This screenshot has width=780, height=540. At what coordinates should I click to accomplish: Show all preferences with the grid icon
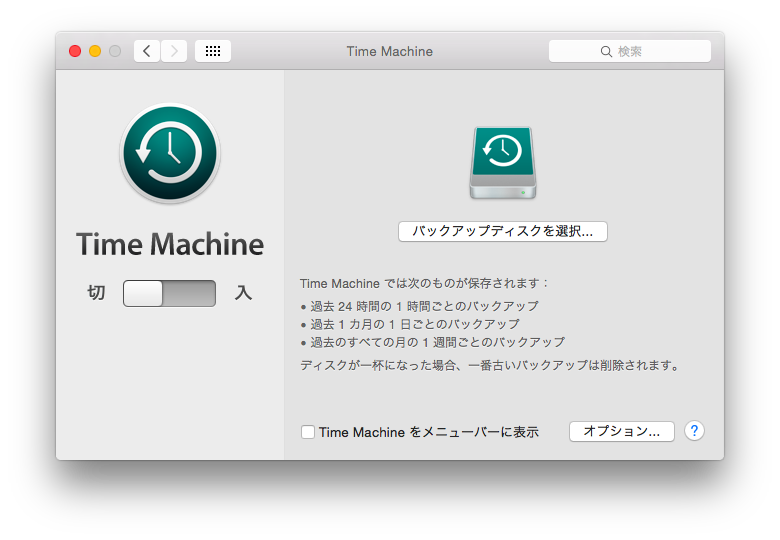pos(213,51)
